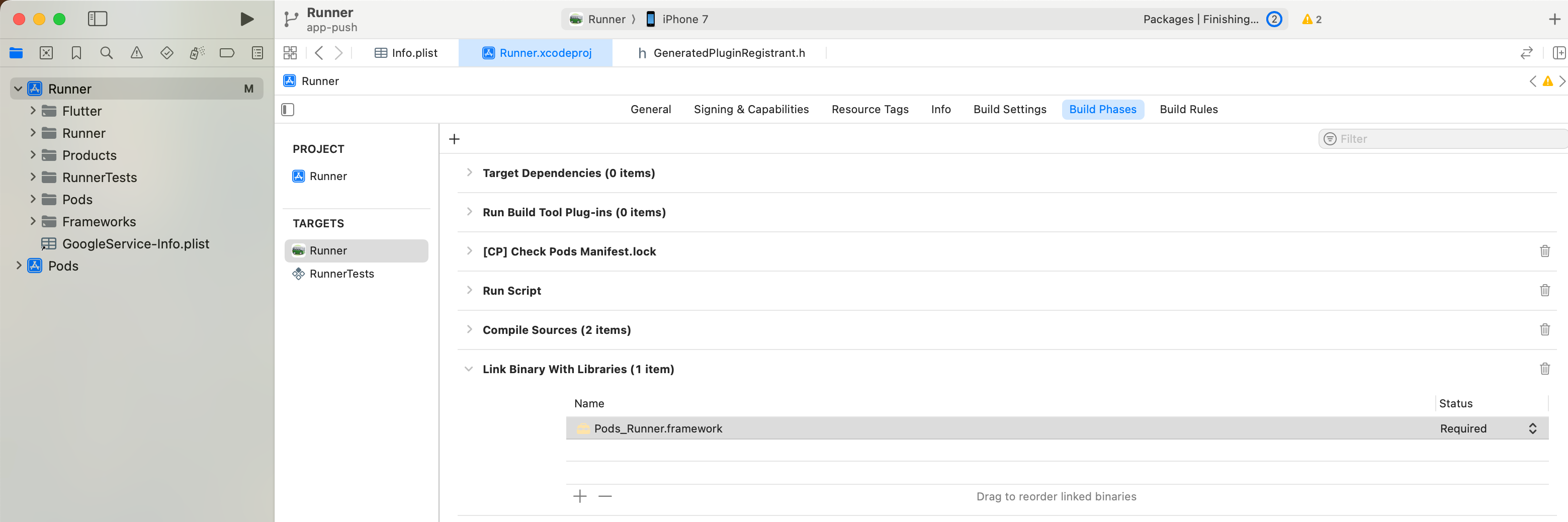The image size is (1568, 522).
Task: Remove linked library with minus
Action: pos(604,496)
